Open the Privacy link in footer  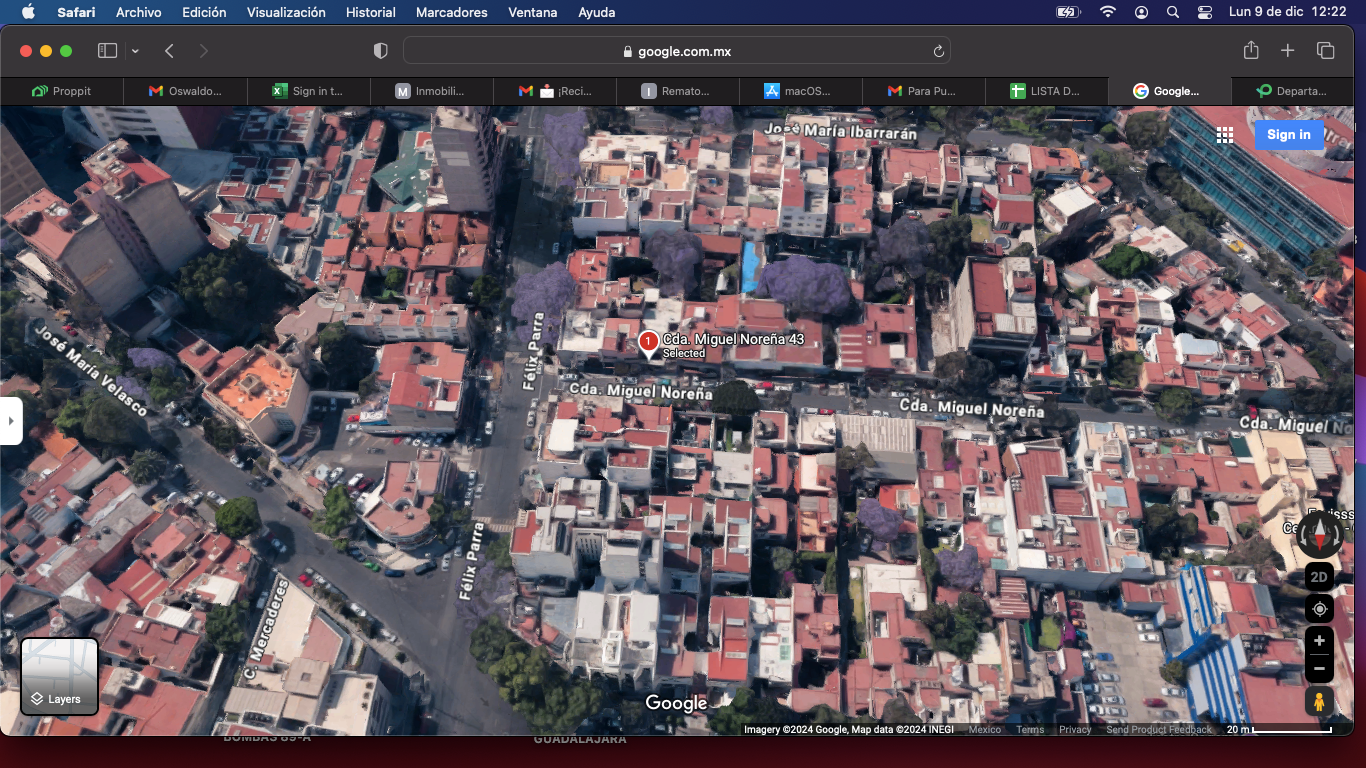(x=1075, y=730)
